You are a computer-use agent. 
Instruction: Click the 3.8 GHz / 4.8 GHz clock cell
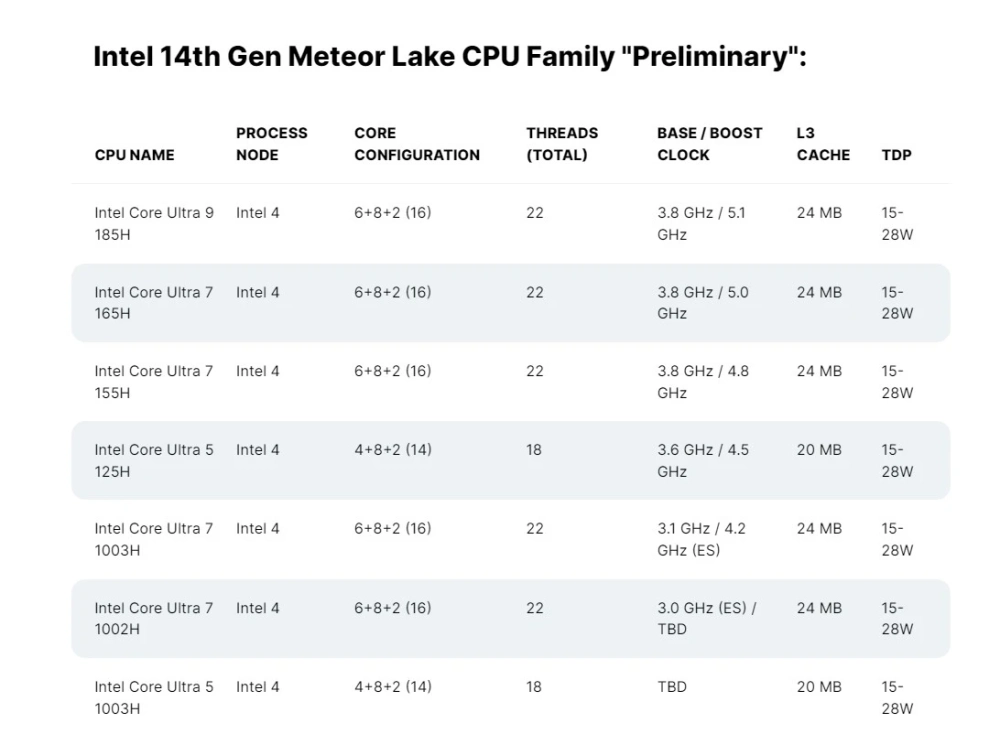[702, 382]
